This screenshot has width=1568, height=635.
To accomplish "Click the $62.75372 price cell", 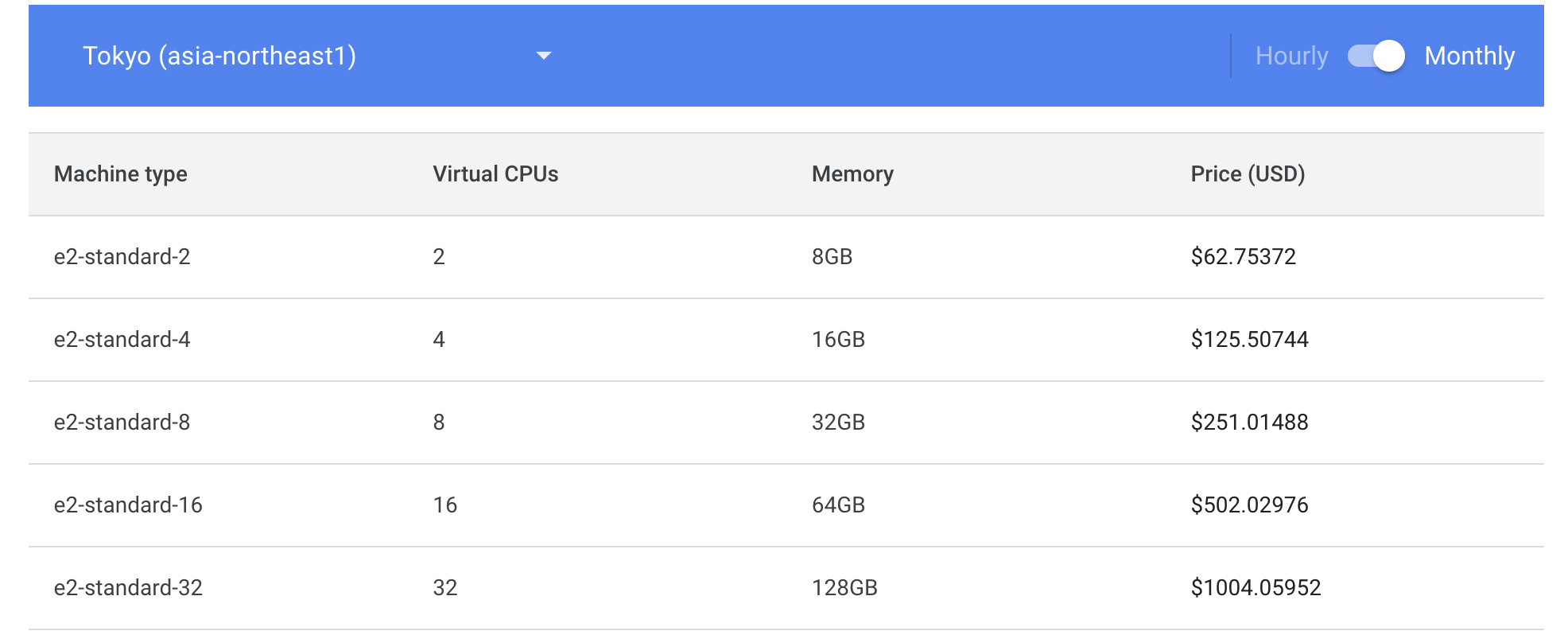I will 1243,257.
